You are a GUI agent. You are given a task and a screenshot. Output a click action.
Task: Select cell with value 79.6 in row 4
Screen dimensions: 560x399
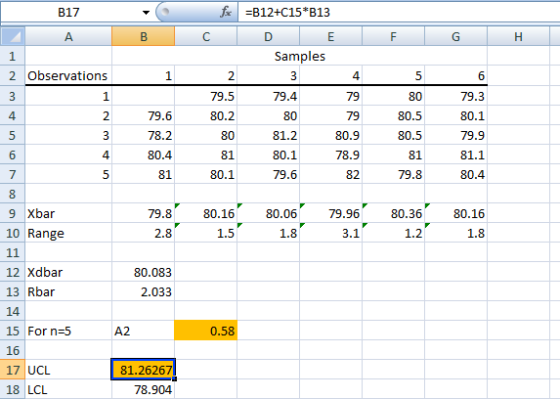pyautogui.click(x=143, y=116)
